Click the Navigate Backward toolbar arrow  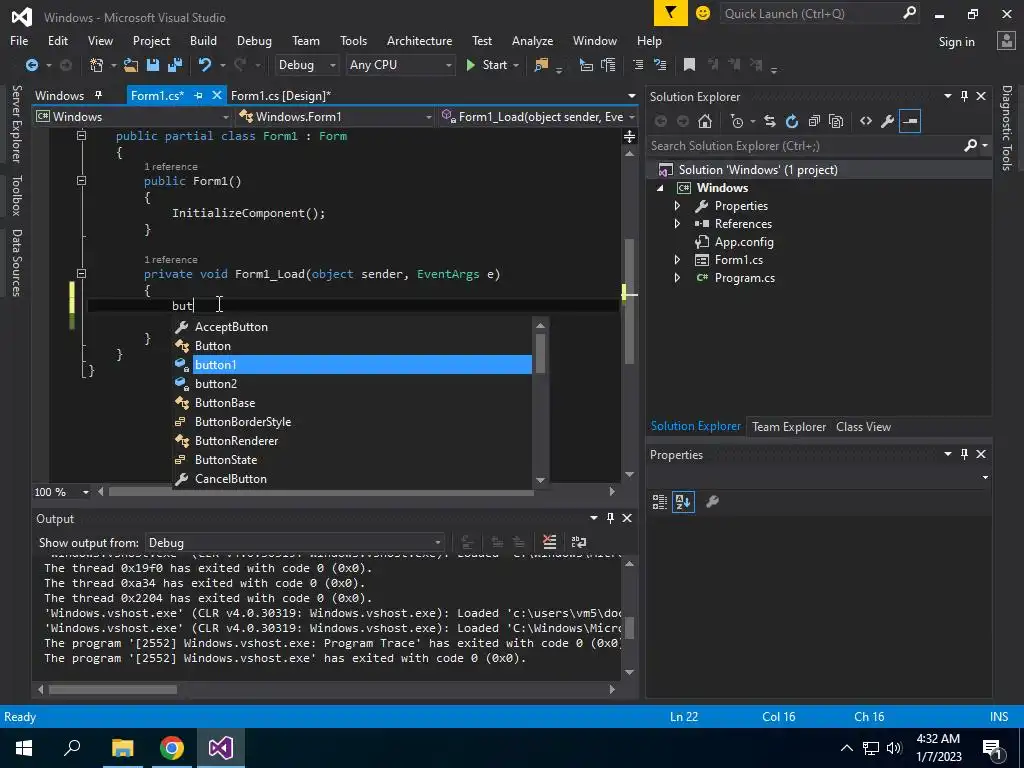coord(31,65)
